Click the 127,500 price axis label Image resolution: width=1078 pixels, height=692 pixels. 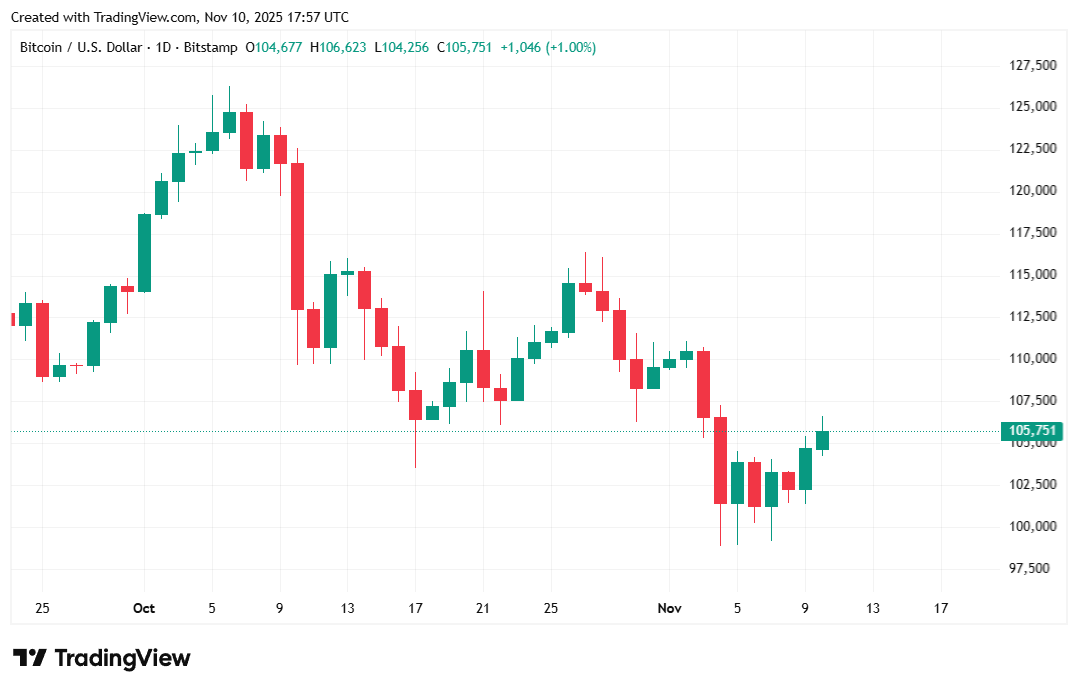[x=1030, y=66]
